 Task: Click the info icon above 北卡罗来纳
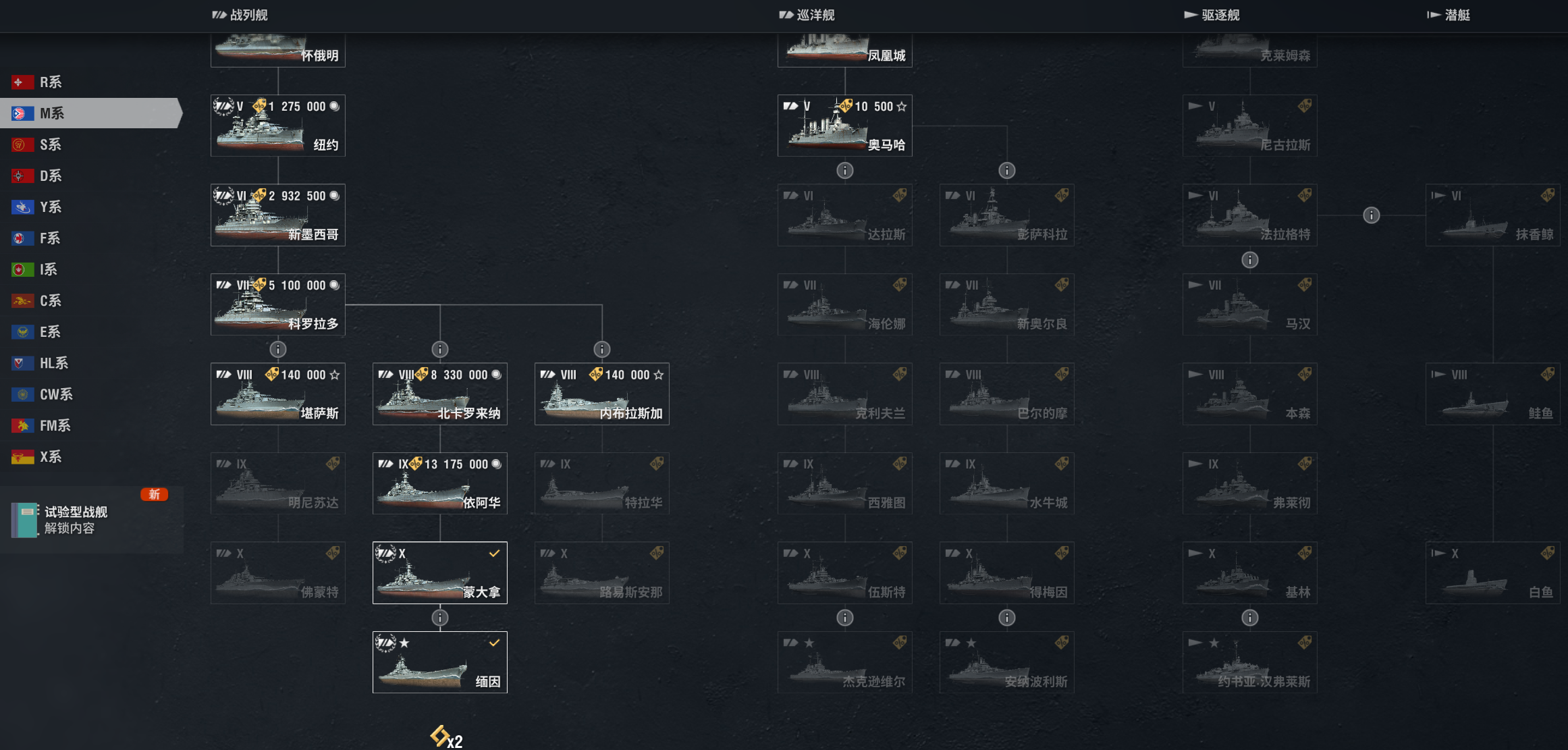pos(440,349)
